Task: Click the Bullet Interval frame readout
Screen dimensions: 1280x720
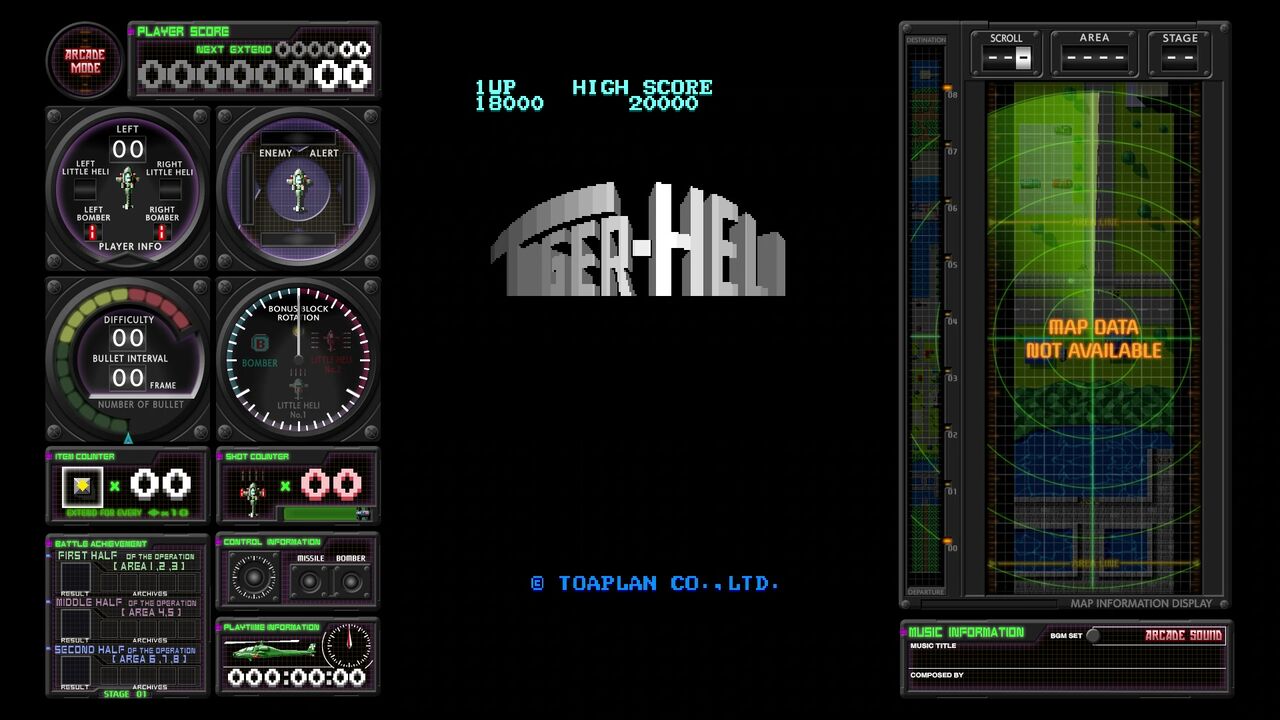Action: pyautogui.click(x=128, y=378)
